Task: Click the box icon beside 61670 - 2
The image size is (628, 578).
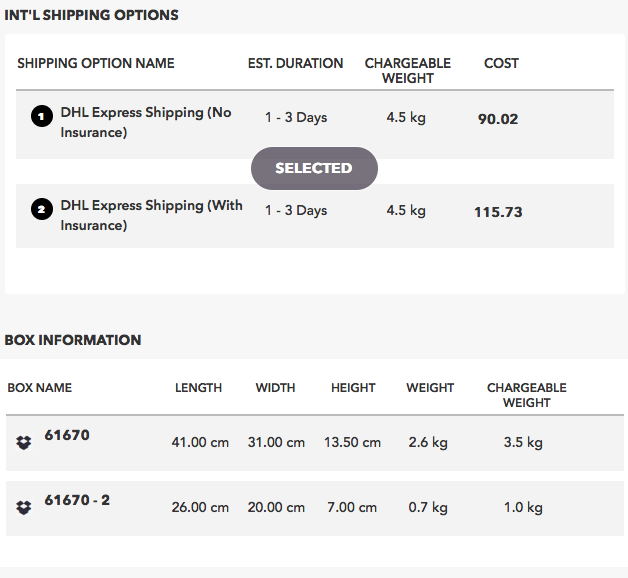Action: coord(24,508)
